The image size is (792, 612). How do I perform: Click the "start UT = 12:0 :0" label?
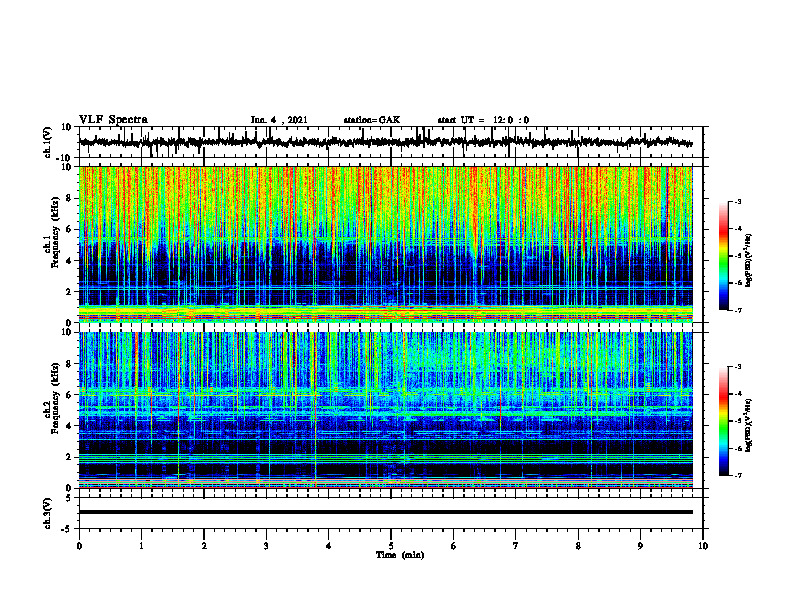[x=483, y=120]
